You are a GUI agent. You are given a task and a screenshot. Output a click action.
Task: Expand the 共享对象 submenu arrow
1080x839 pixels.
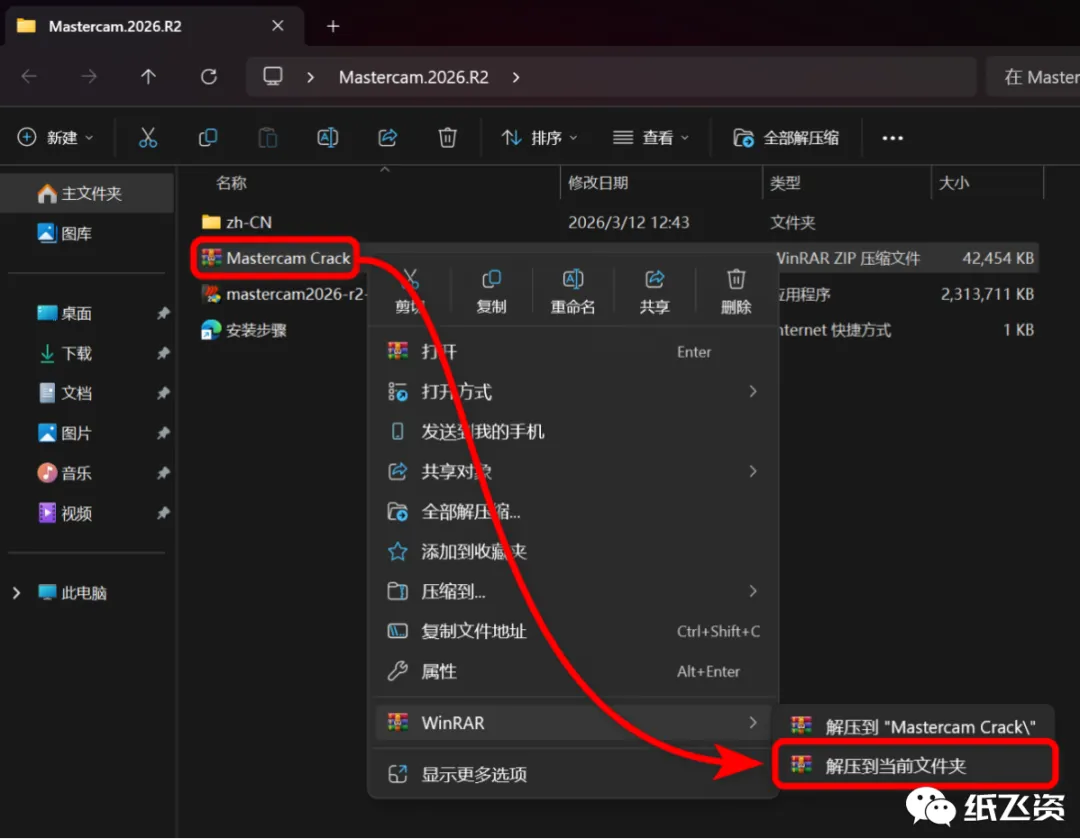(x=753, y=471)
